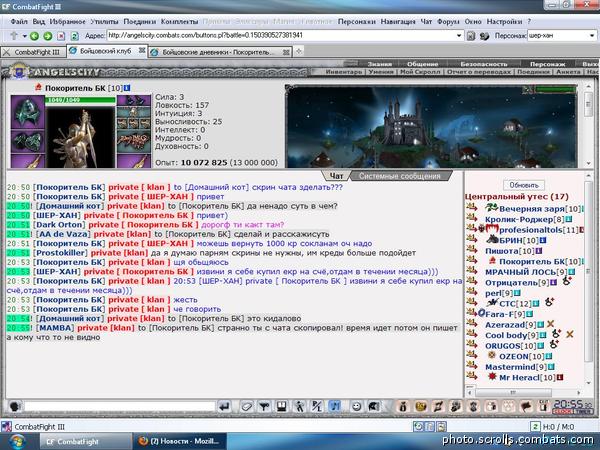Open the Избранное menu
Screen dimensions: 600x450
68,22
